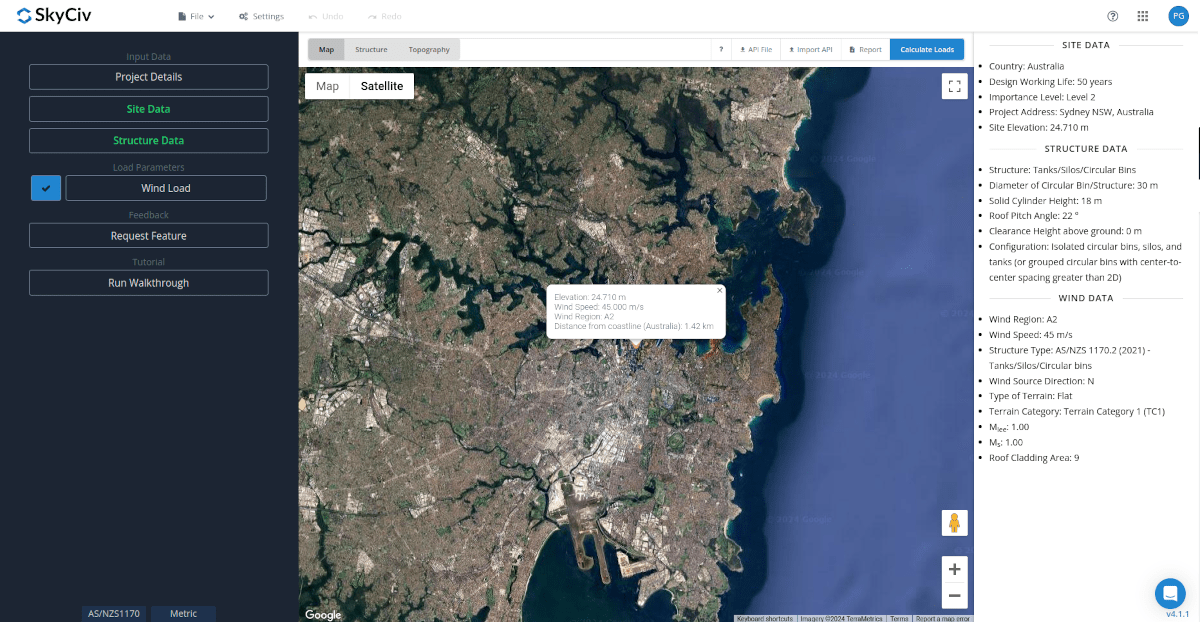
Task: Zoom out the map with minus button
Action: 955,595
